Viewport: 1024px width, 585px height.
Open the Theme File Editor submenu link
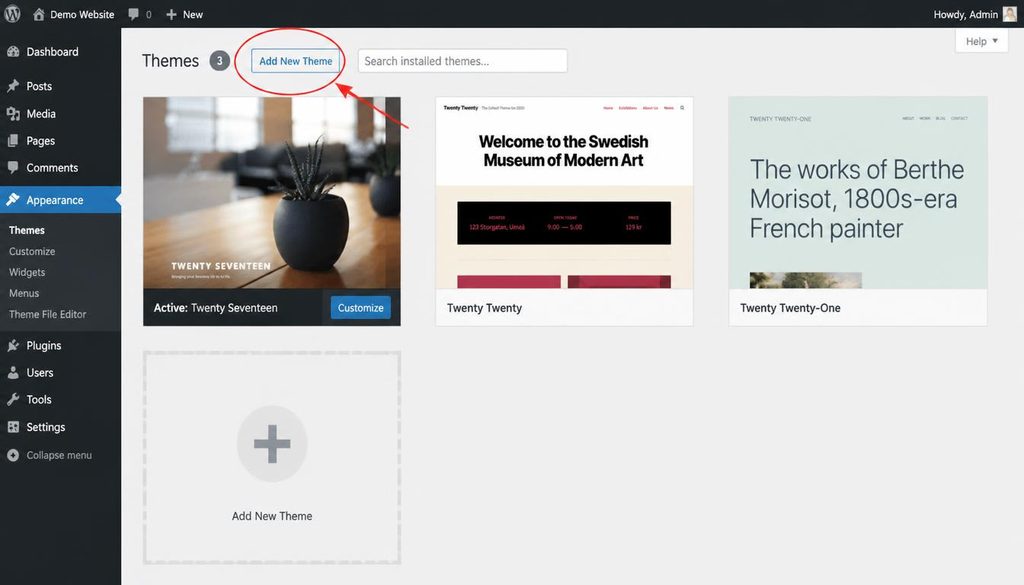48,314
